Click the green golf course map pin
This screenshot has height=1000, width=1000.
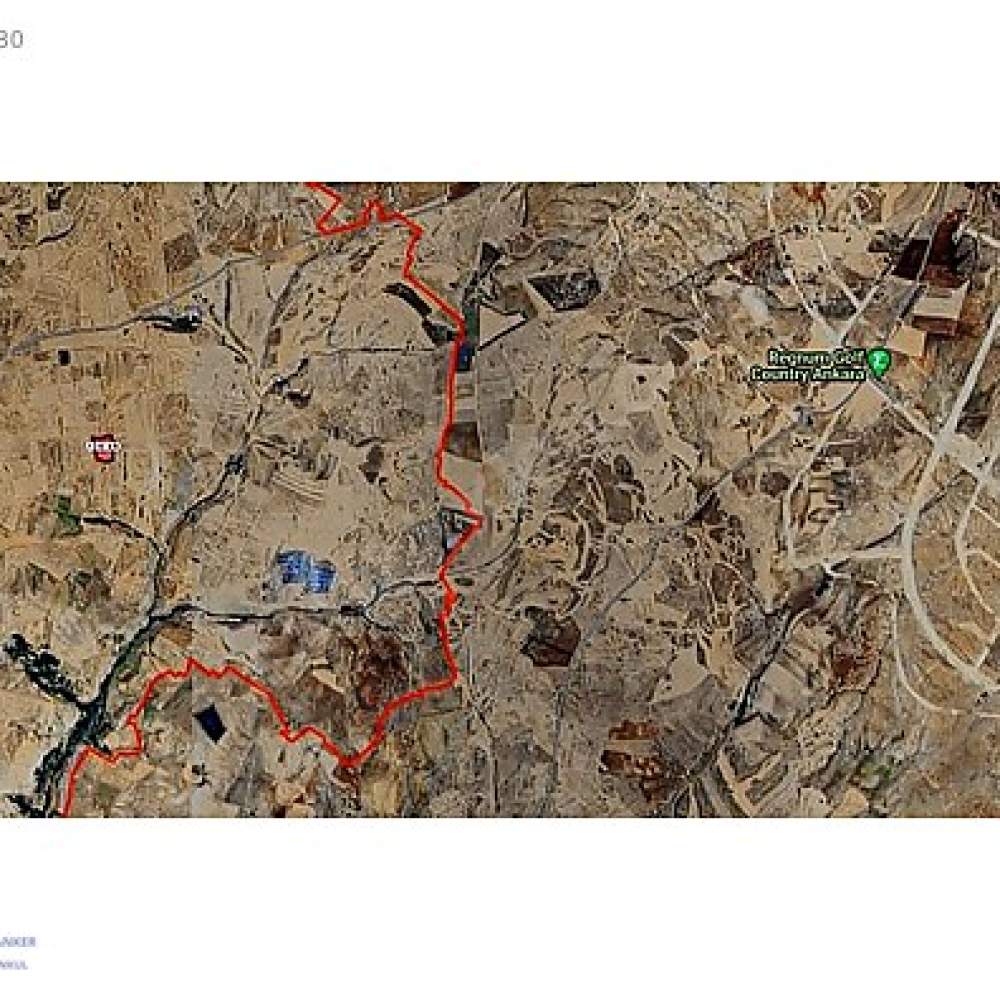[880, 362]
